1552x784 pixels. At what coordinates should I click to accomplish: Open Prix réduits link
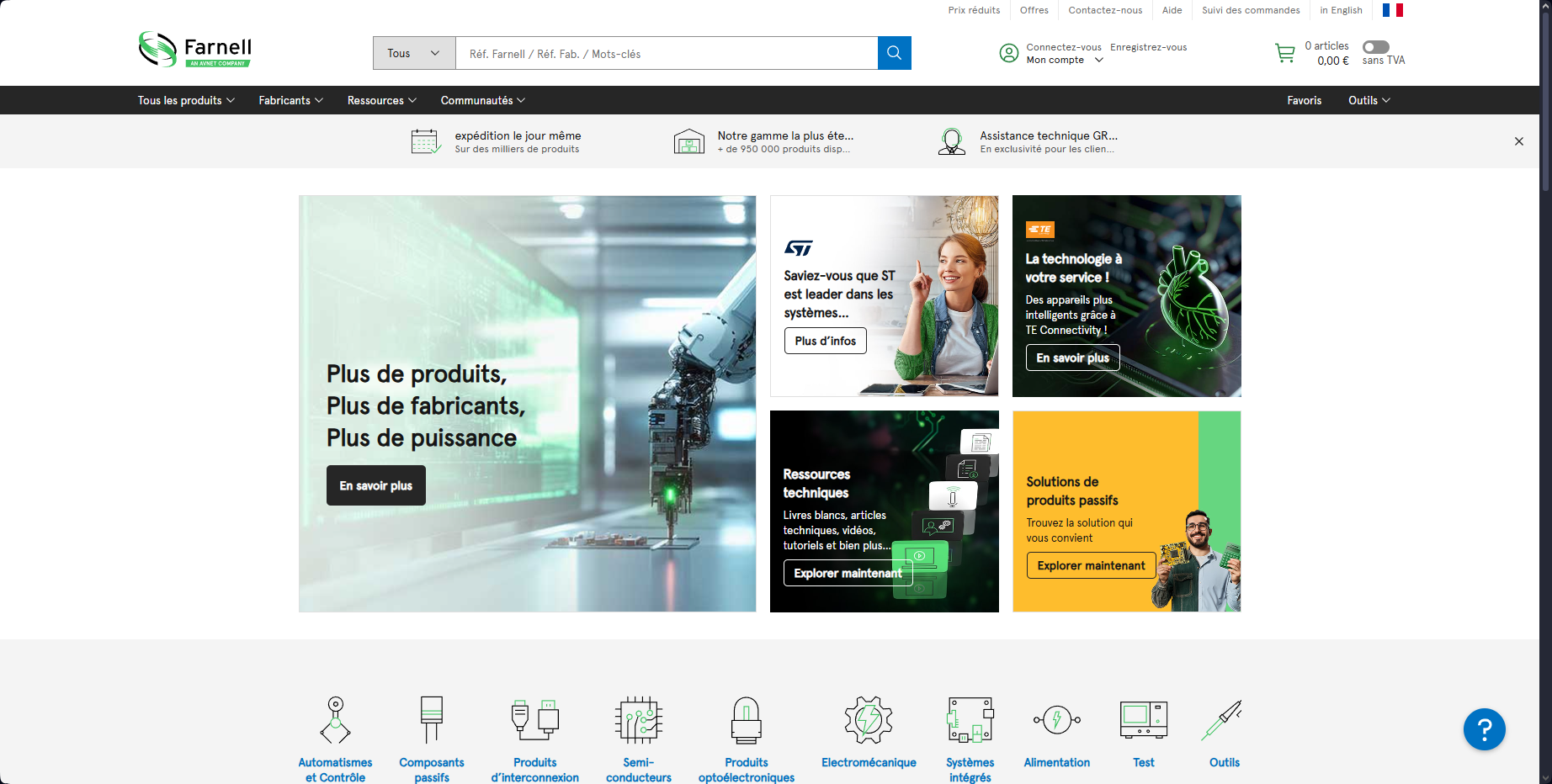pos(974,10)
